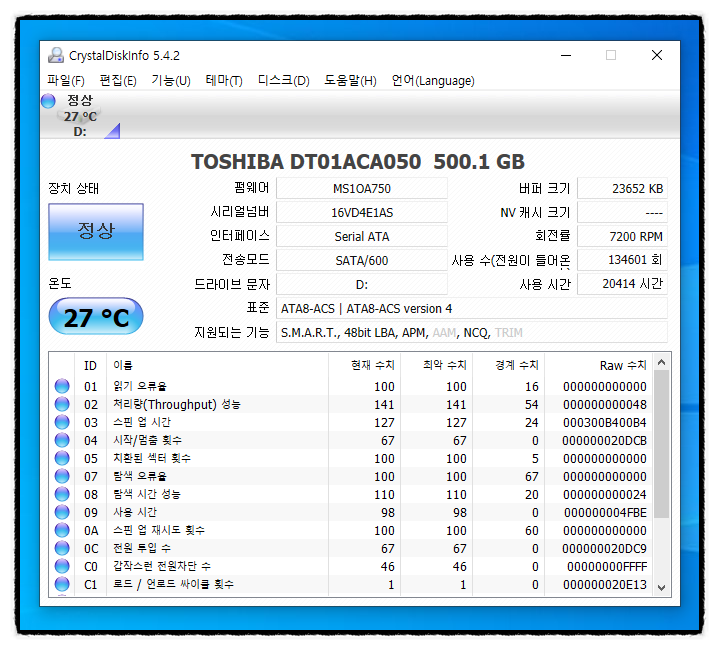
Task: Click the buffer size field 23652 KB
Action: (622, 188)
